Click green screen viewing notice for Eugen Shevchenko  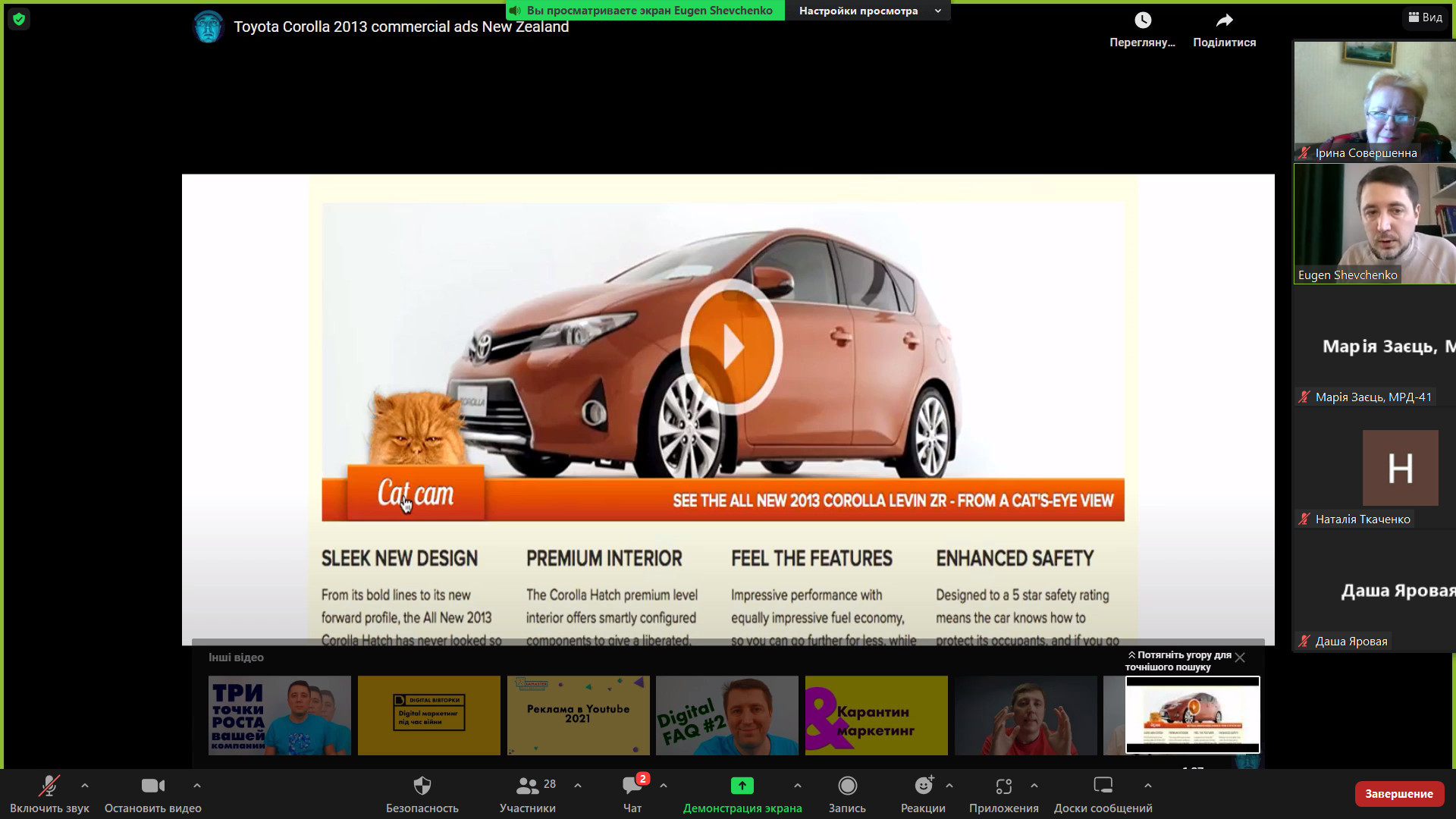[x=645, y=11]
